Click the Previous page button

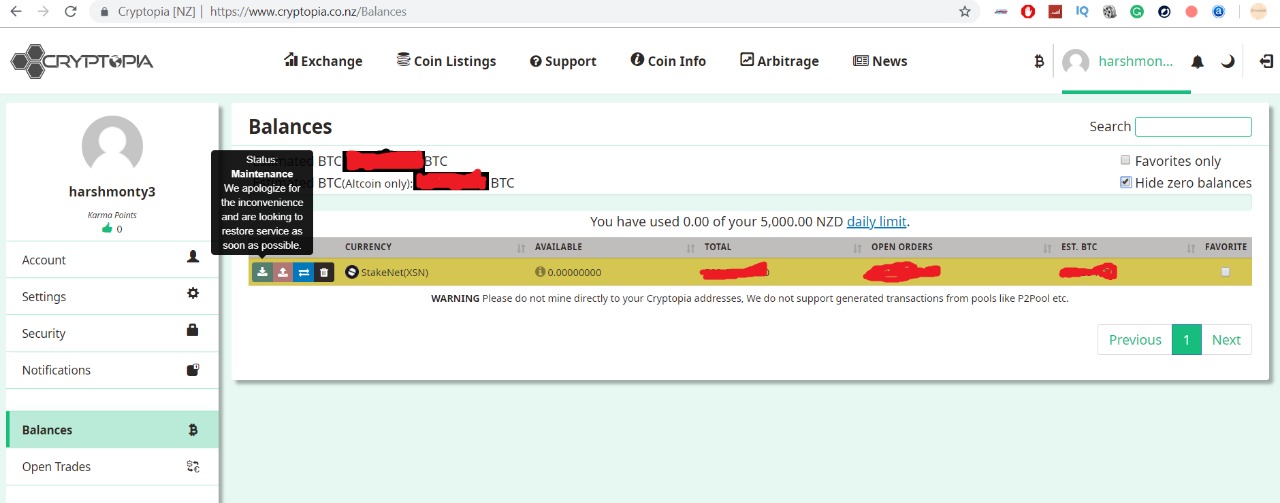[1135, 340]
